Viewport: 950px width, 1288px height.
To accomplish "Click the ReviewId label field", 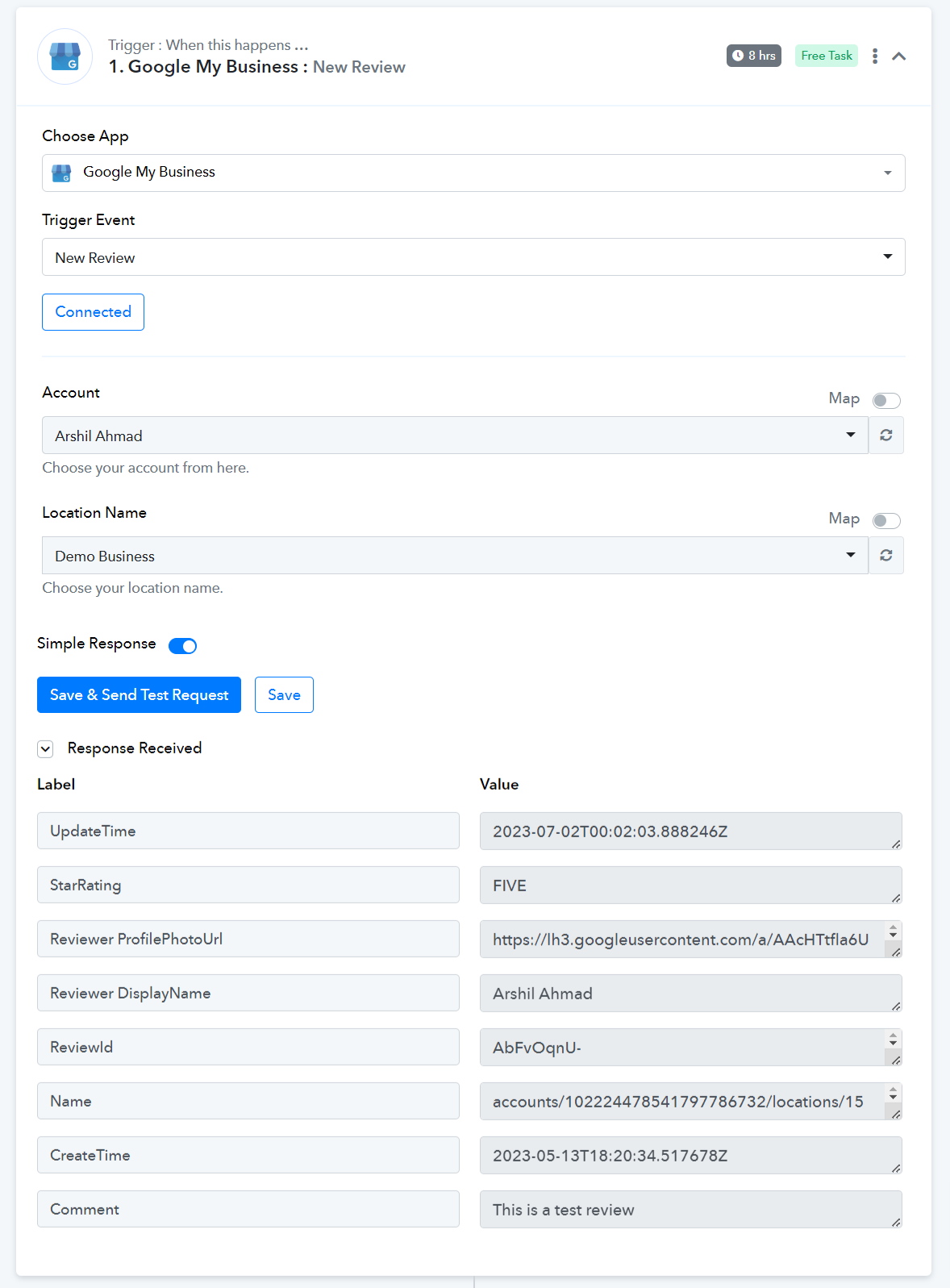I will point(248,1047).
